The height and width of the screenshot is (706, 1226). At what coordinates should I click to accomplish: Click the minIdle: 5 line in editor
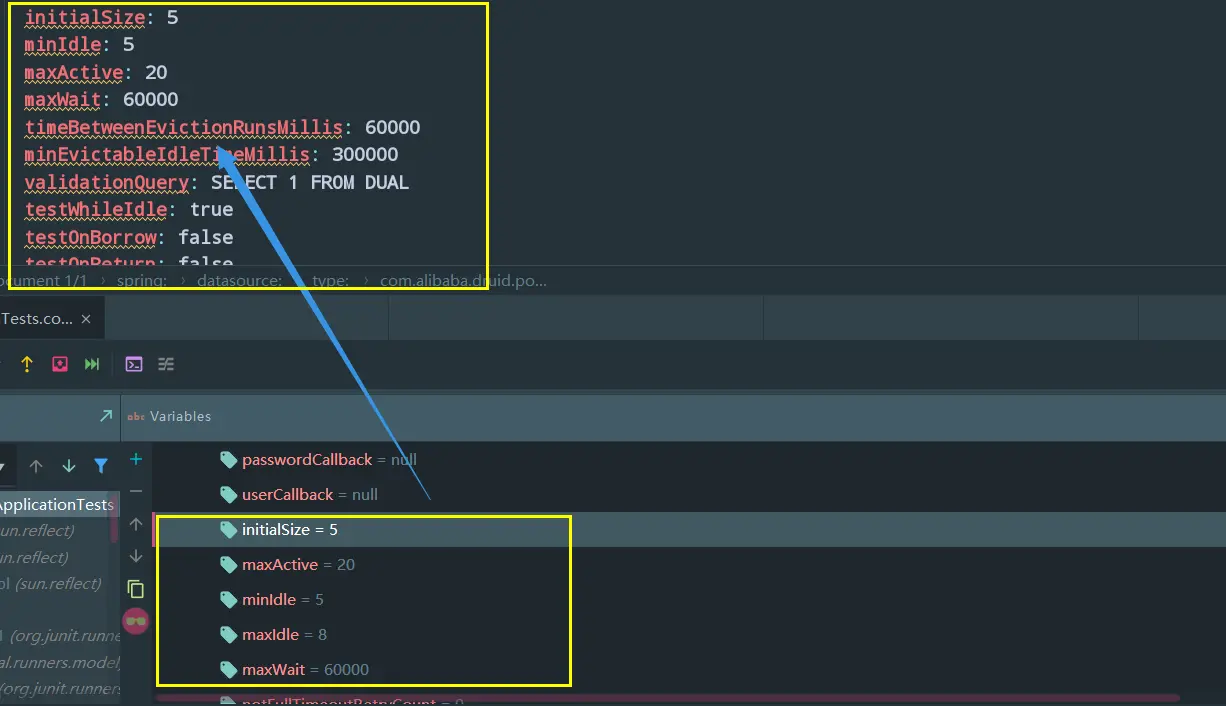coord(79,45)
